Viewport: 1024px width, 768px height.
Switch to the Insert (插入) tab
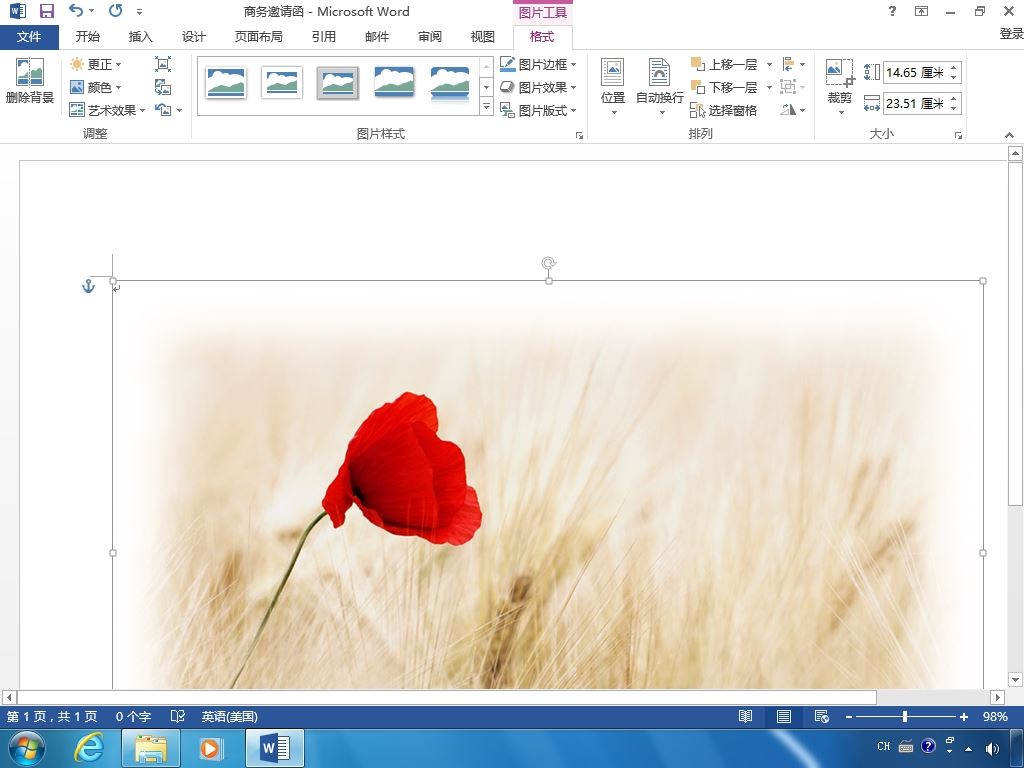(x=140, y=37)
